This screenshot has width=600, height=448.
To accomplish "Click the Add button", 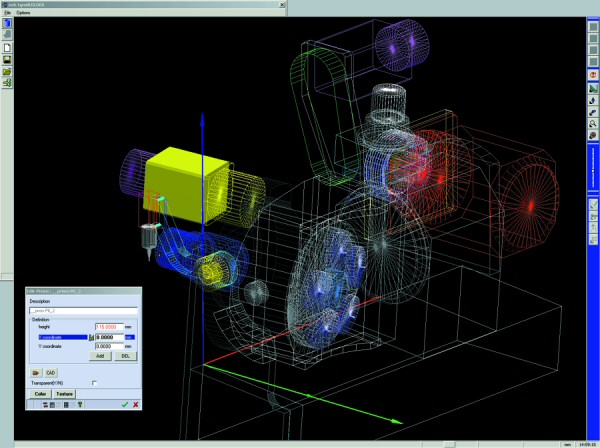I will [100, 356].
